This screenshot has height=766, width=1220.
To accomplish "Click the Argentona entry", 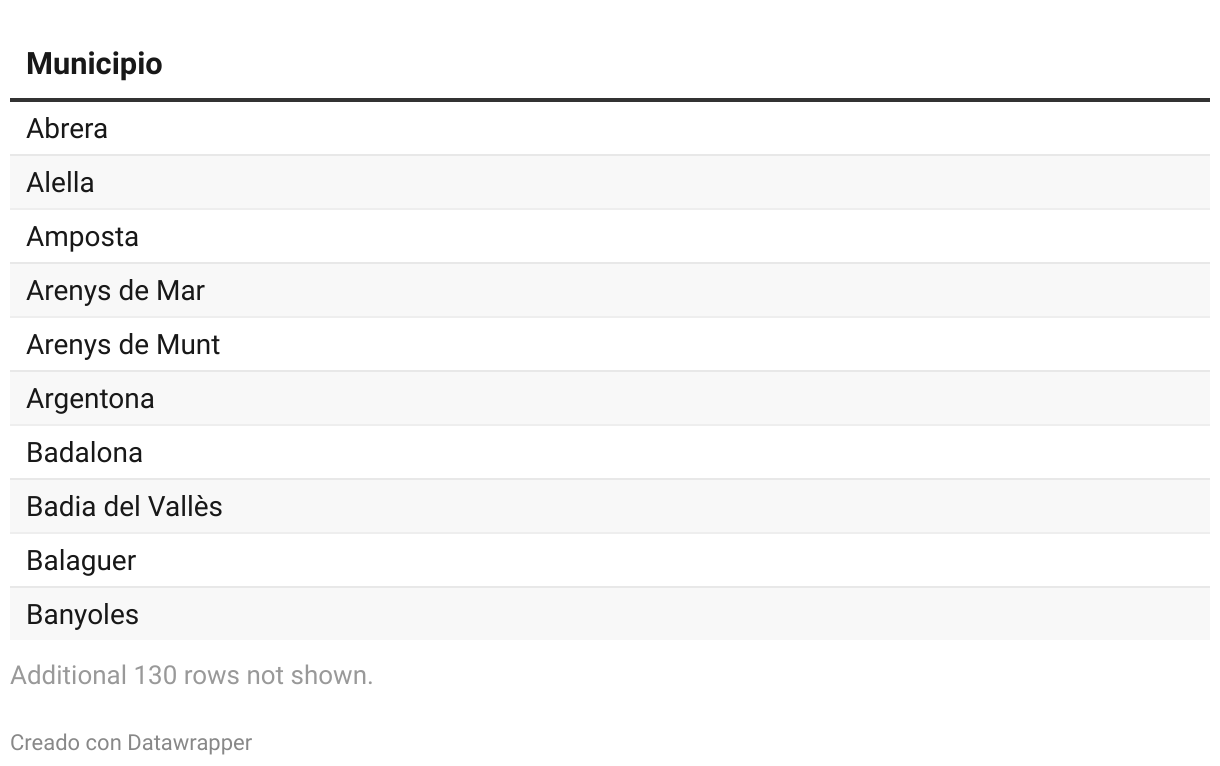I will [91, 399].
